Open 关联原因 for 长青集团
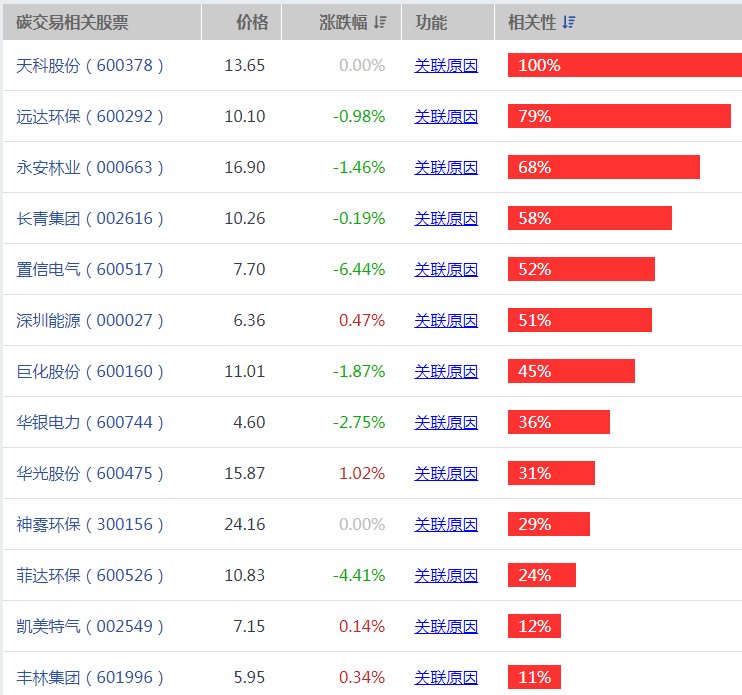Viewport: 742px width, 695px height. [x=446, y=219]
